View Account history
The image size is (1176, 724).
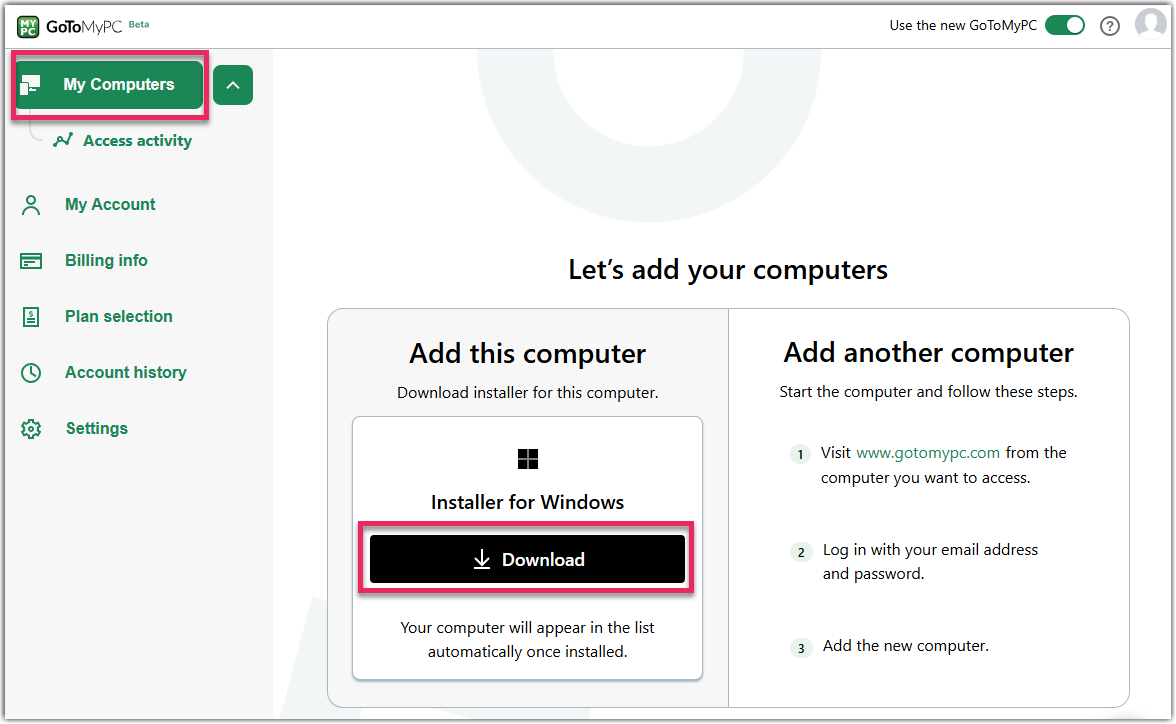[125, 372]
